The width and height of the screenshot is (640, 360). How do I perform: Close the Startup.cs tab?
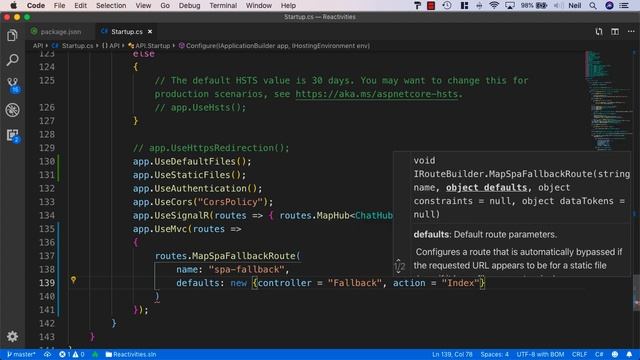(150, 31)
